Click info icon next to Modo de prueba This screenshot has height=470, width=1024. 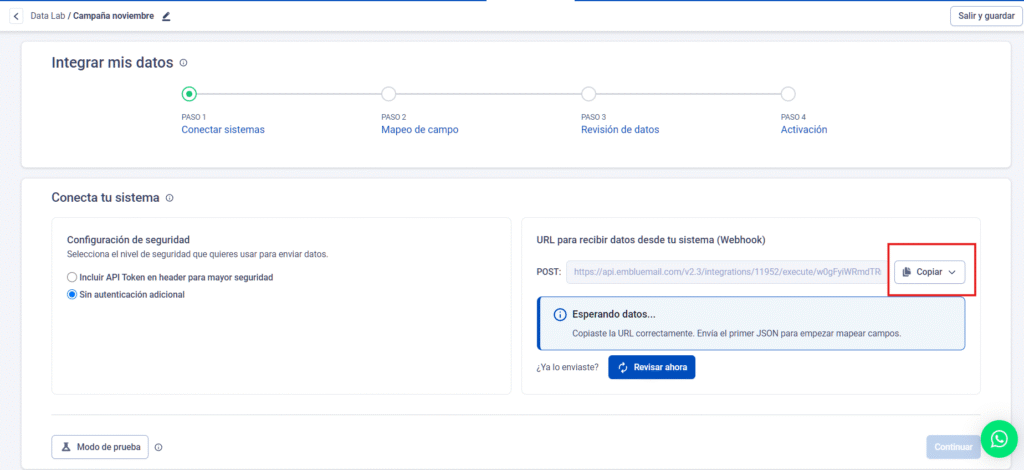[x=158, y=447]
